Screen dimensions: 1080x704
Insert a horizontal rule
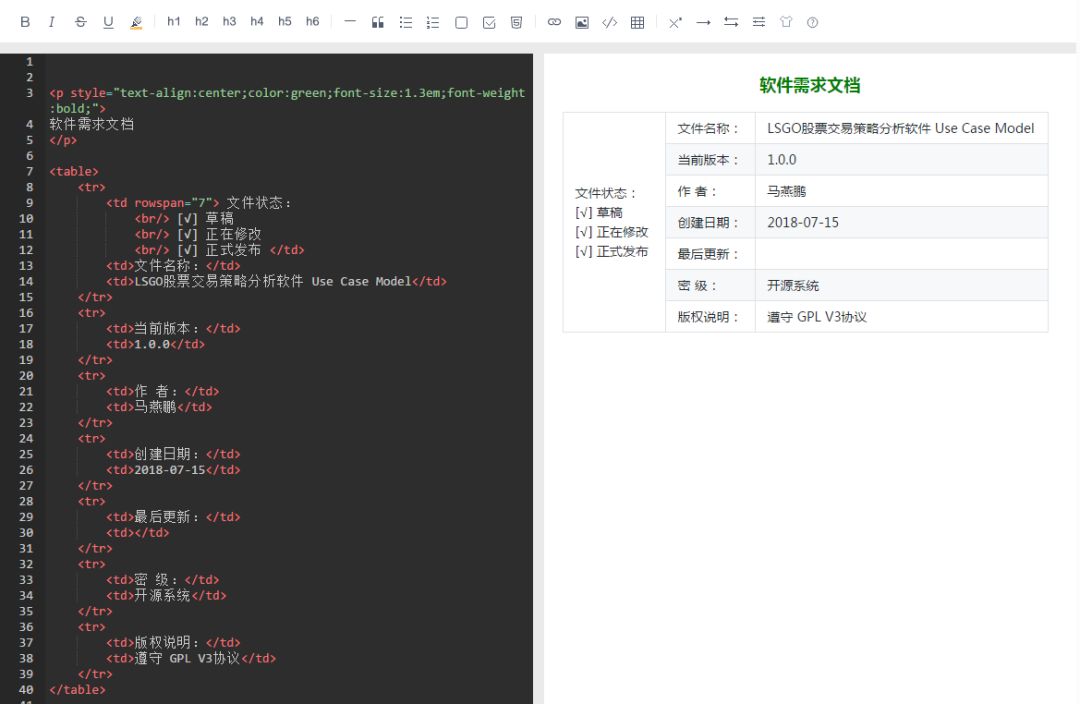350,21
